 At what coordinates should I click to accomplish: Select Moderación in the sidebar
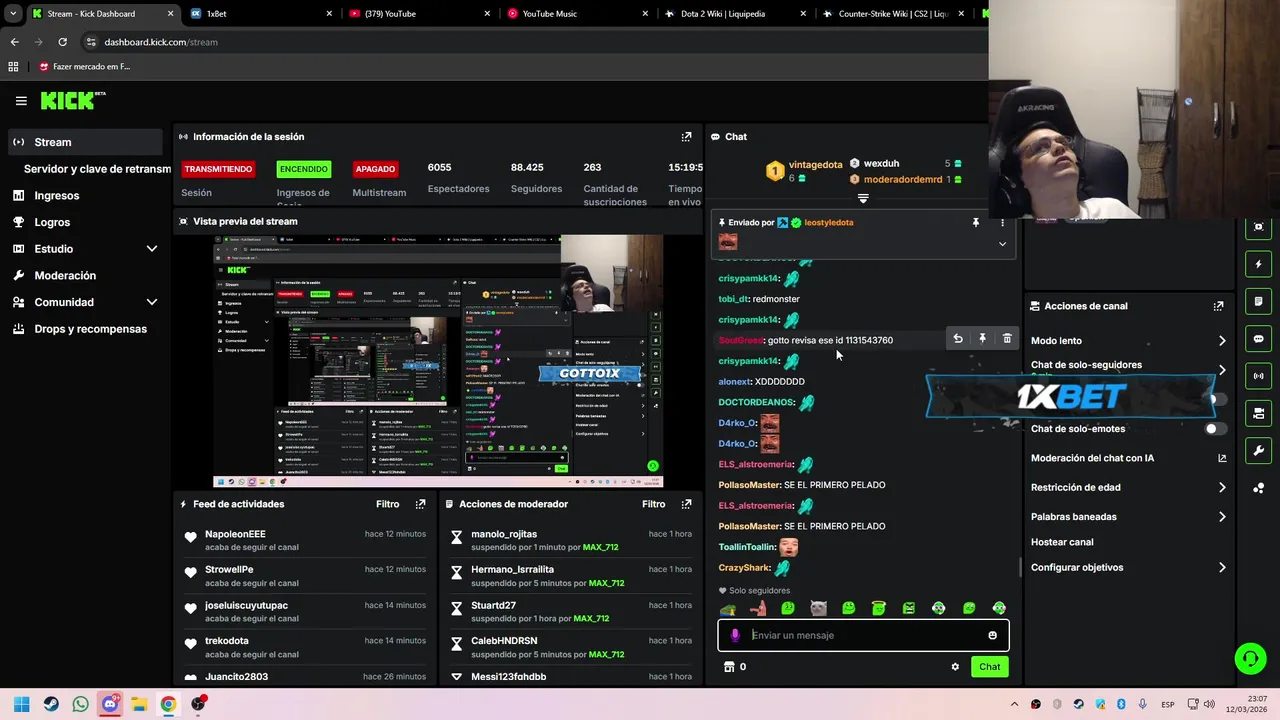click(65, 276)
